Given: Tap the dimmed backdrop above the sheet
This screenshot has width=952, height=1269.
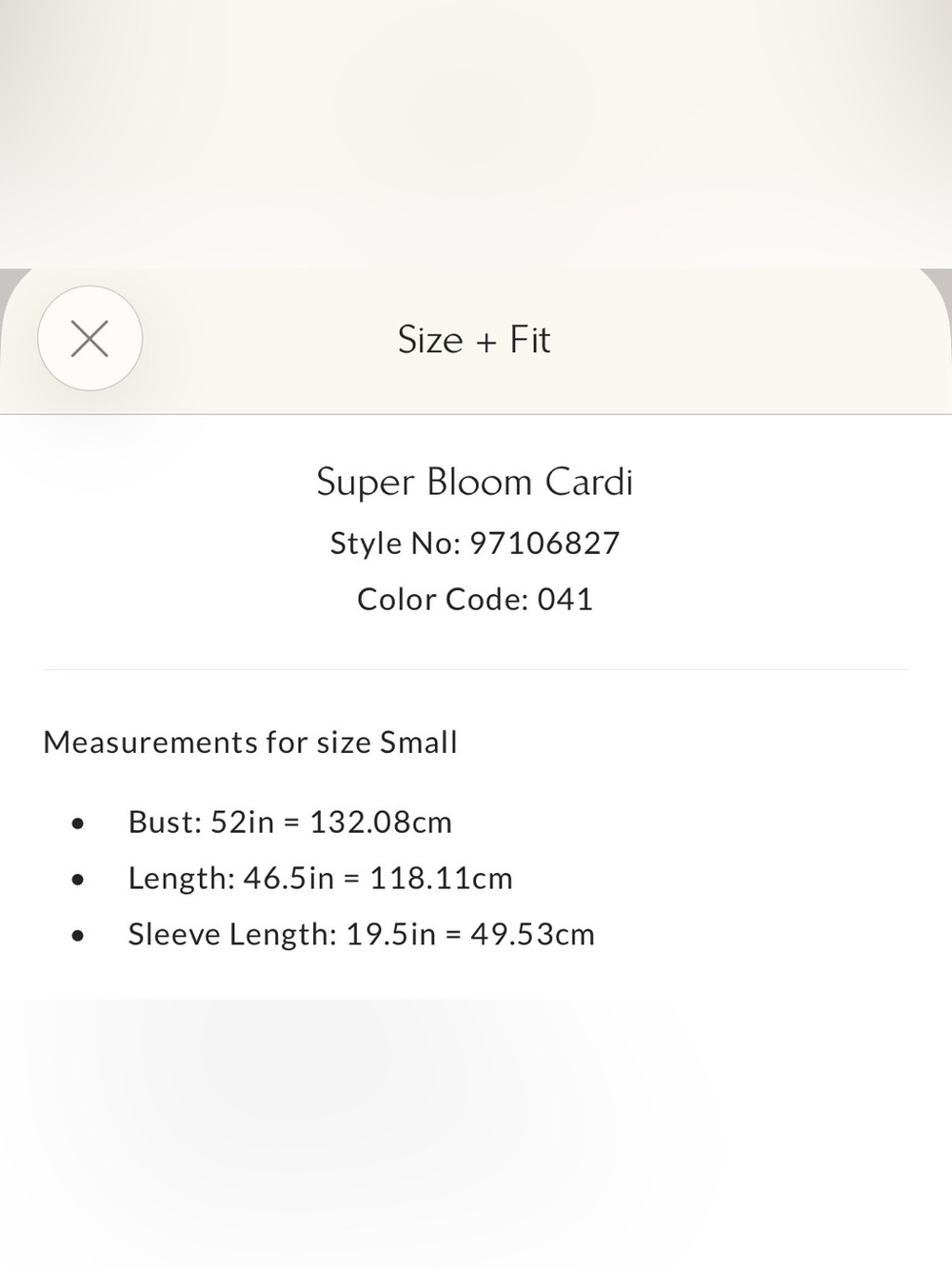Looking at the screenshot, I should tap(476, 133).
